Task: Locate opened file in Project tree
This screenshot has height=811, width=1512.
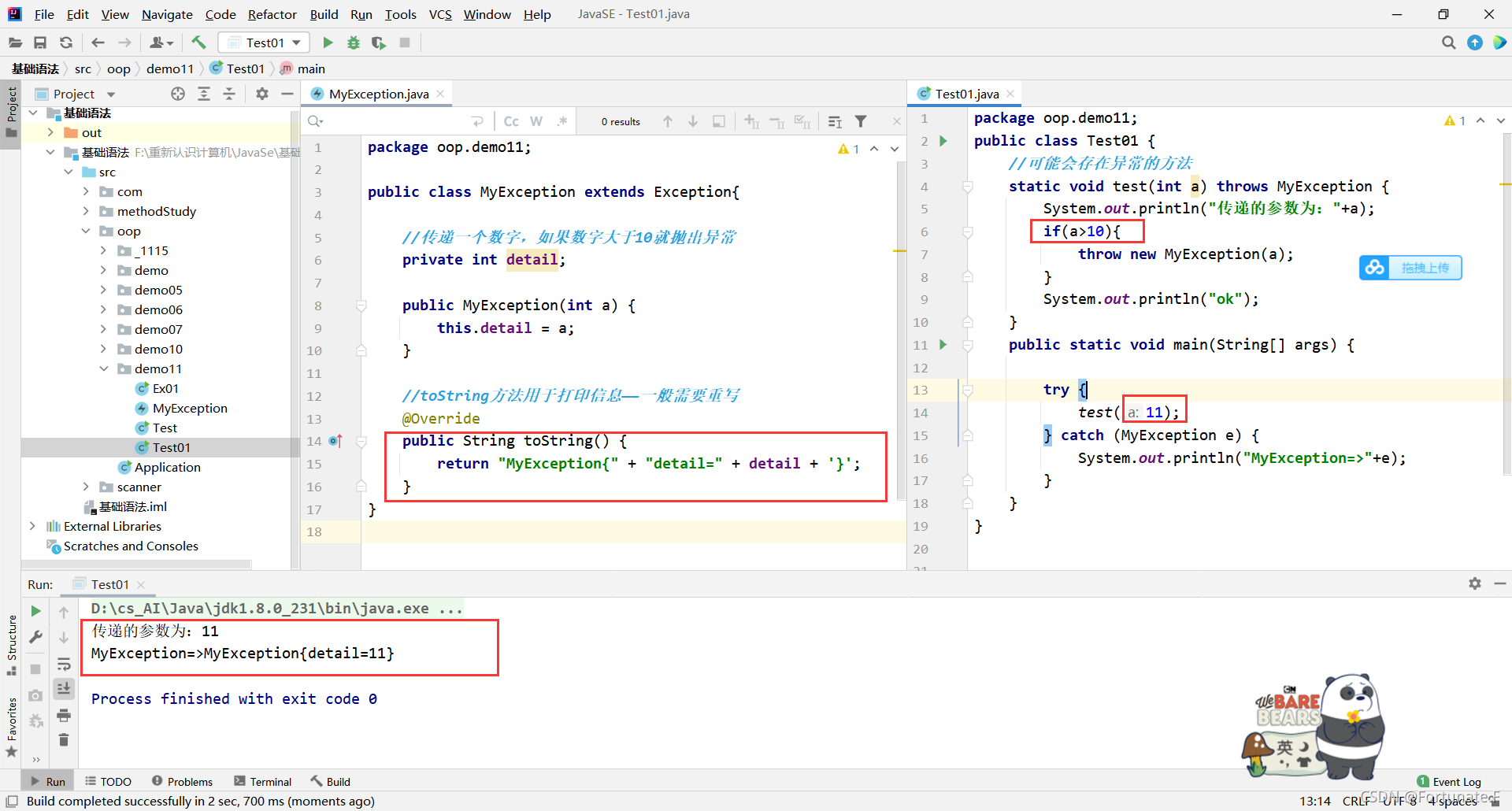Action: [x=178, y=94]
